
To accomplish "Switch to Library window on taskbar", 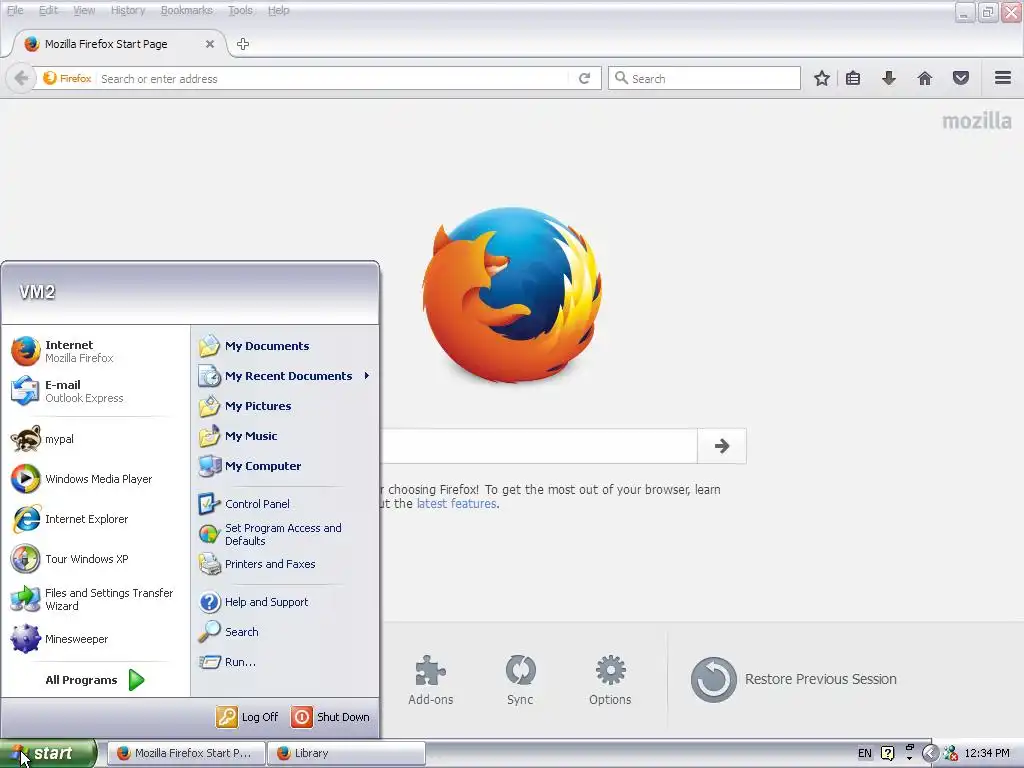I will (x=346, y=753).
